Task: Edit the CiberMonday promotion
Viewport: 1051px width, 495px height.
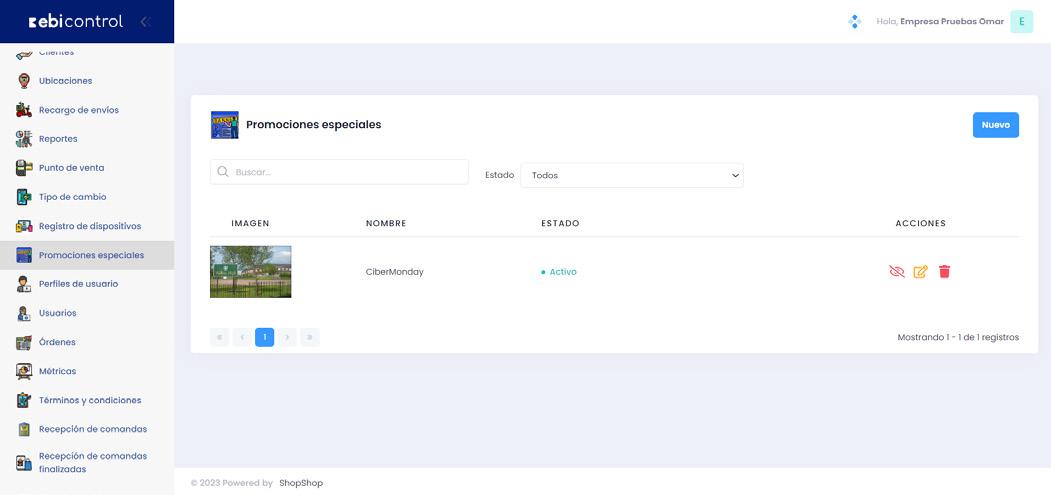Action: (920, 272)
